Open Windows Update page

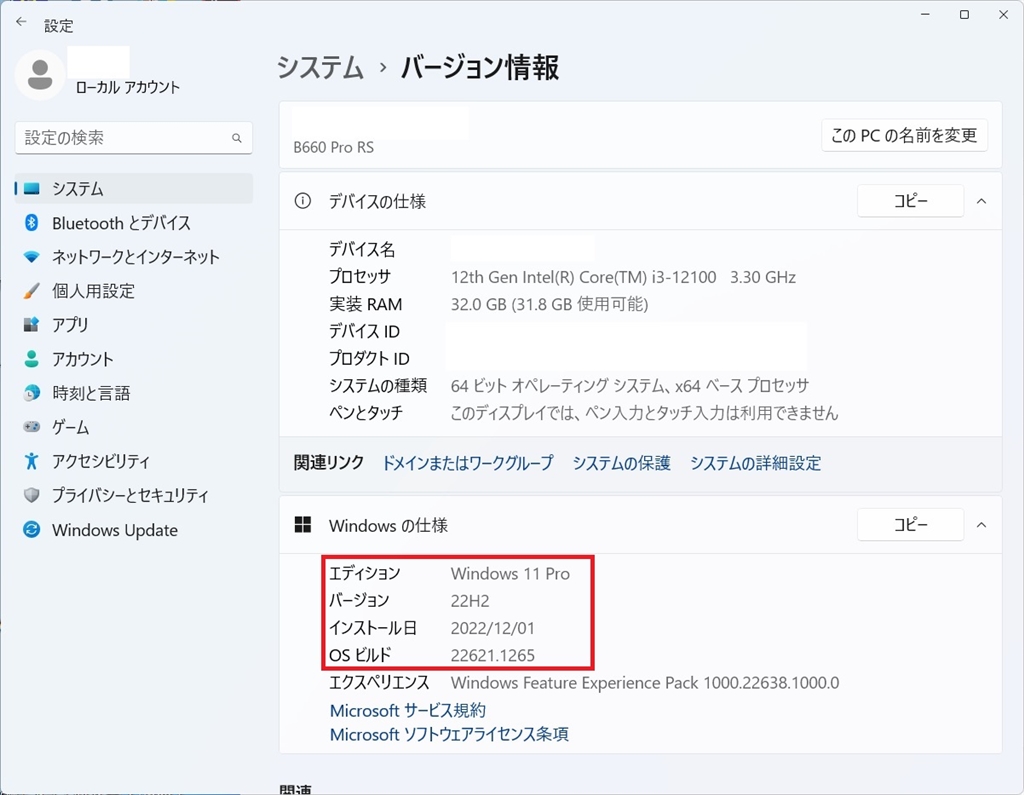point(134,529)
